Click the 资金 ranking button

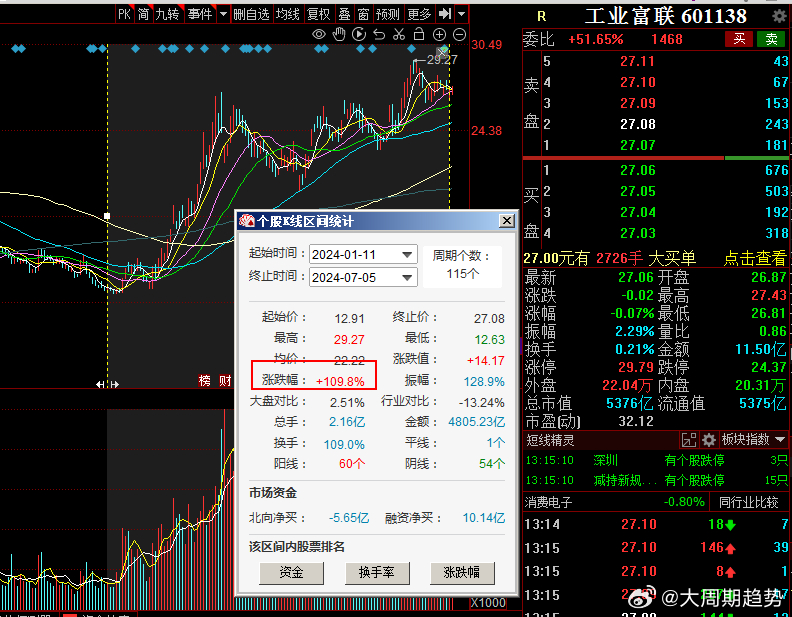291,573
